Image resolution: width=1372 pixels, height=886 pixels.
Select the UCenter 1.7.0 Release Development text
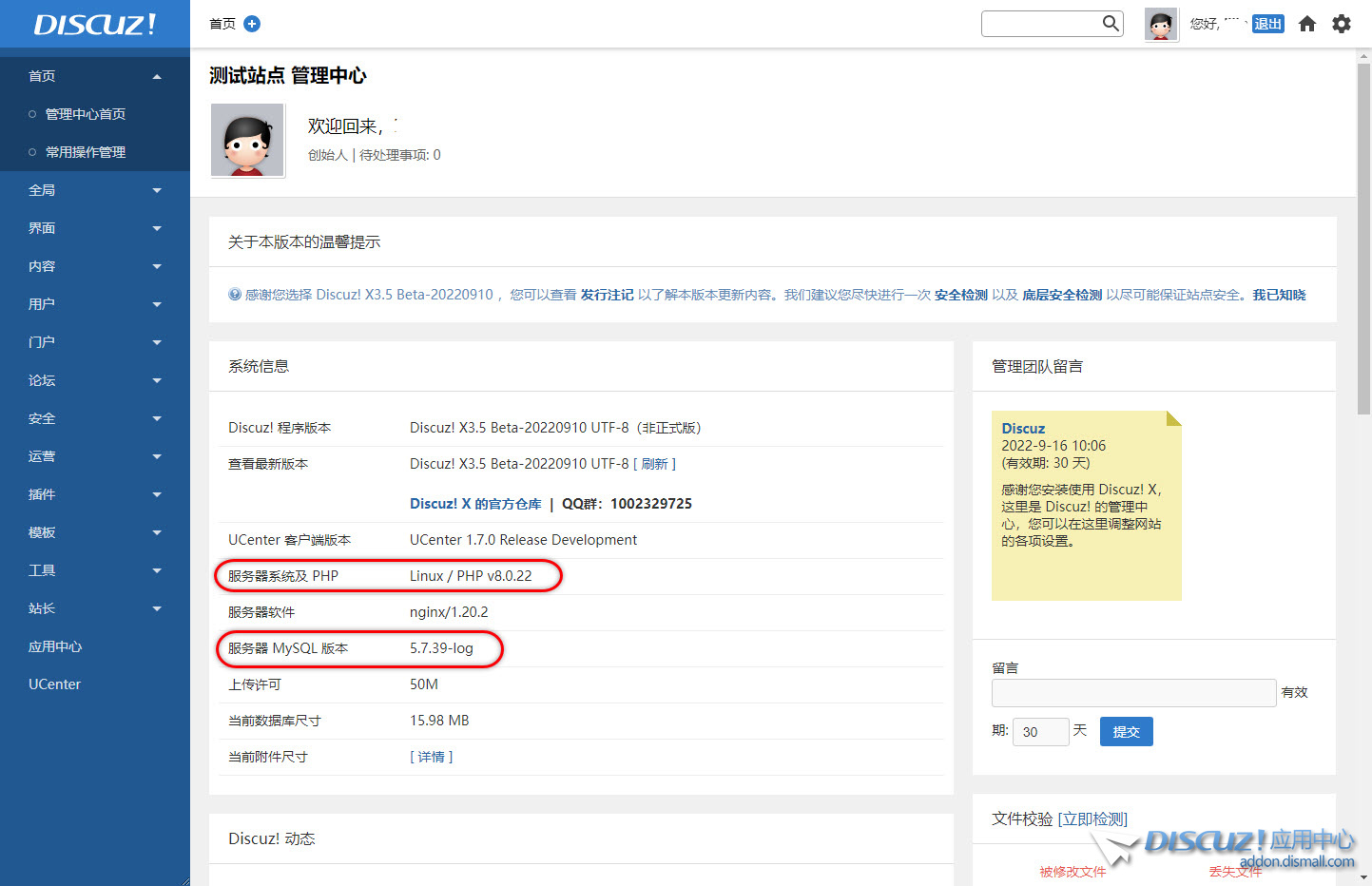(523, 540)
